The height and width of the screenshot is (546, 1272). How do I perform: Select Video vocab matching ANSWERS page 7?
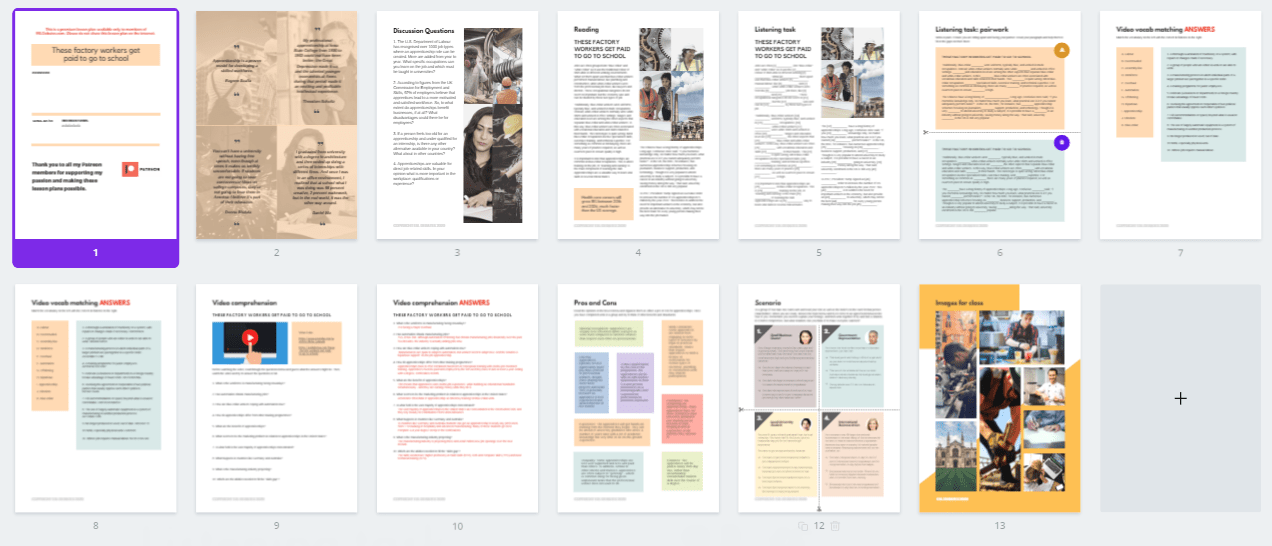pos(1181,125)
